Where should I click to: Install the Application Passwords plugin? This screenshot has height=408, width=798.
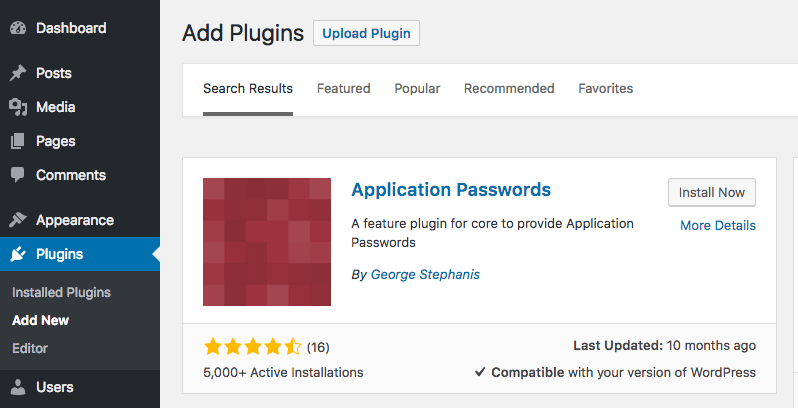[x=711, y=192]
